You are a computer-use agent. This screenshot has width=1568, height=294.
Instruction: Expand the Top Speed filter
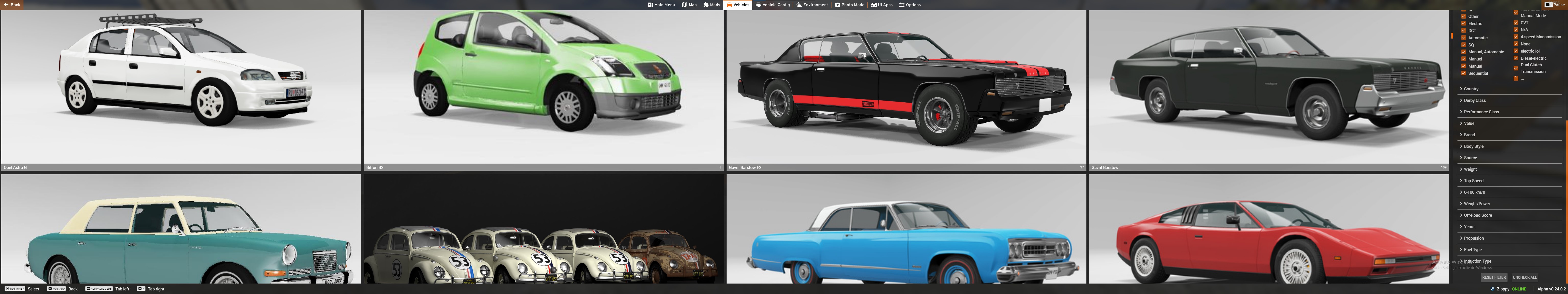pos(1510,181)
